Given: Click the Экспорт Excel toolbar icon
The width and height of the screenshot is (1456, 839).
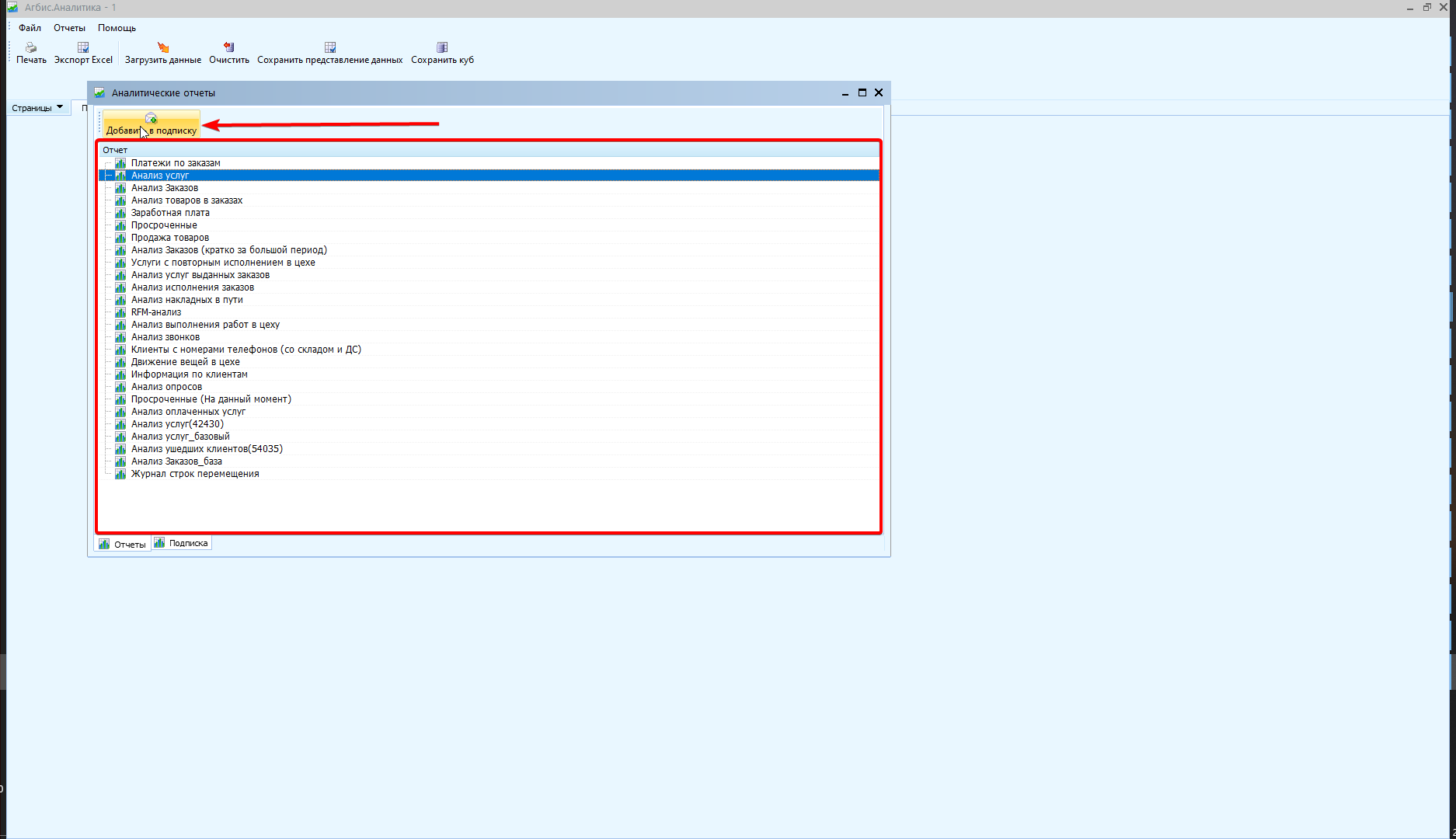Looking at the screenshot, I should pyautogui.click(x=83, y=47).
